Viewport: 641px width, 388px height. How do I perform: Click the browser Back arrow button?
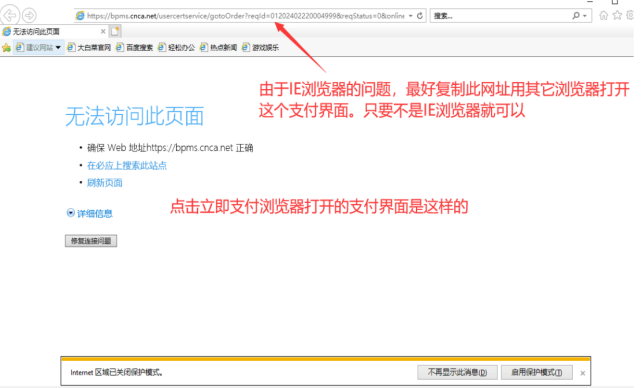click(x=9, y=16)
